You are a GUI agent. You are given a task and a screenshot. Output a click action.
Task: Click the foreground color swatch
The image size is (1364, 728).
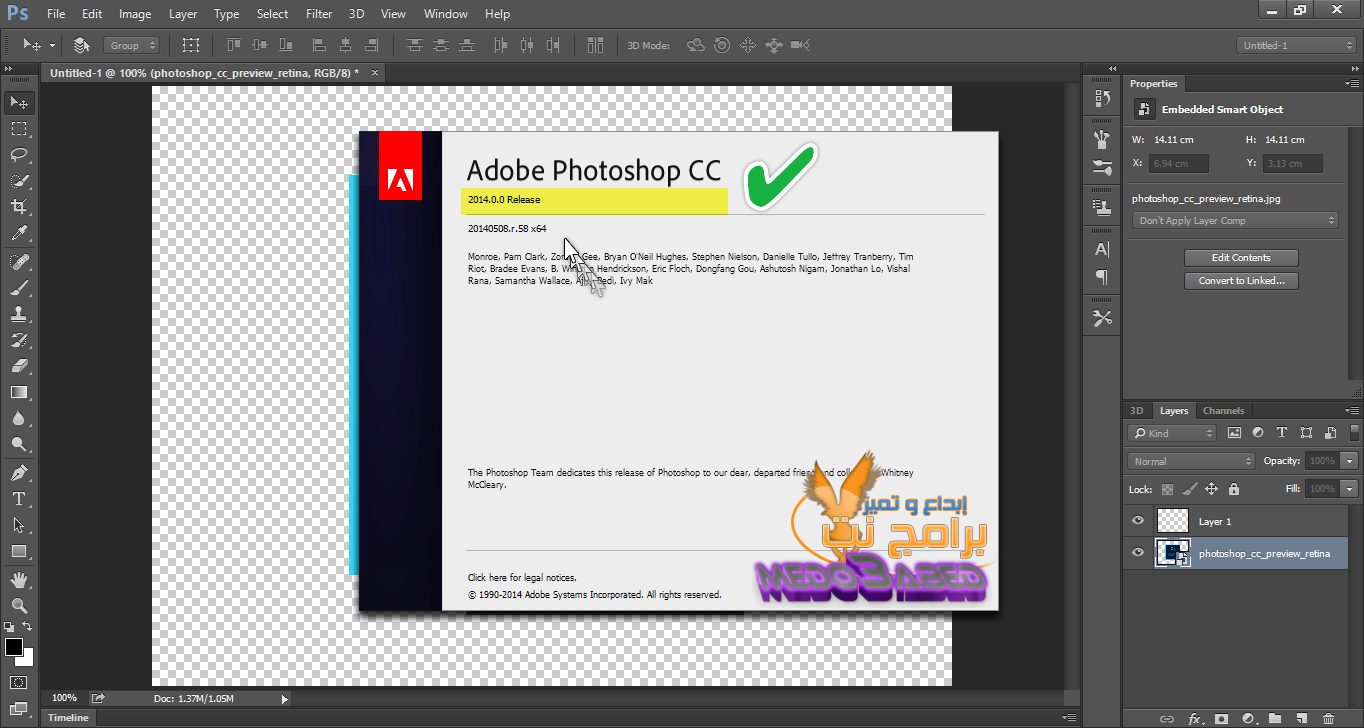pos(14,647)
